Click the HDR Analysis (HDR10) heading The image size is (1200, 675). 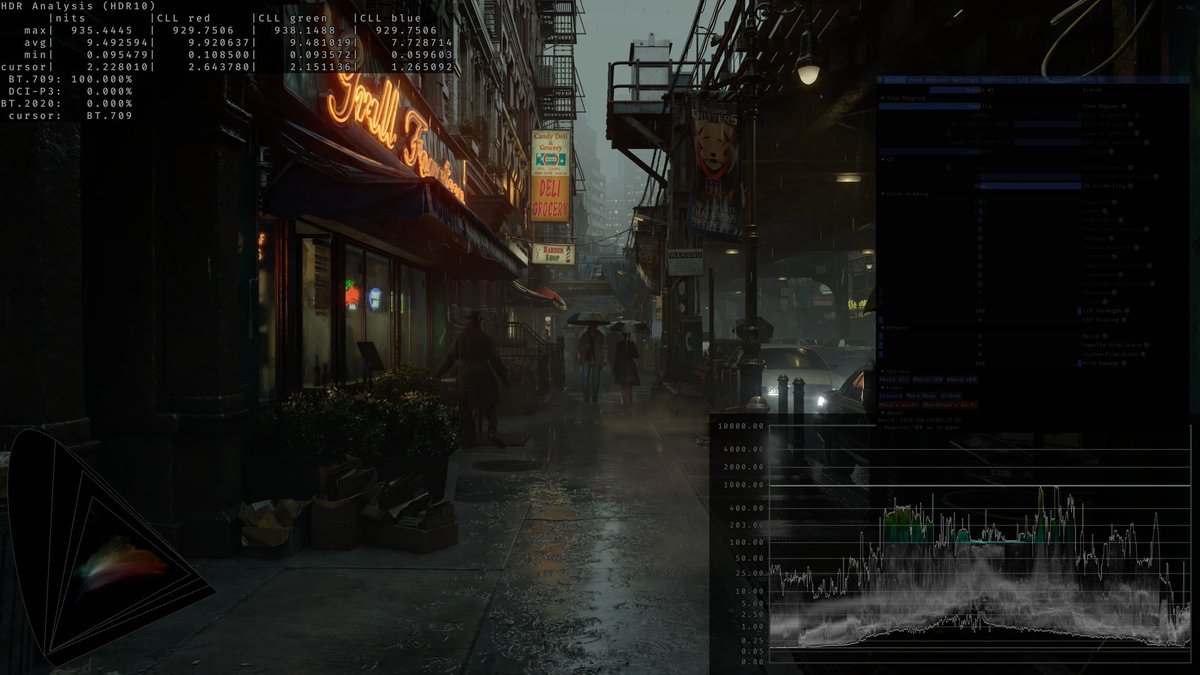[x=78, y=6]
